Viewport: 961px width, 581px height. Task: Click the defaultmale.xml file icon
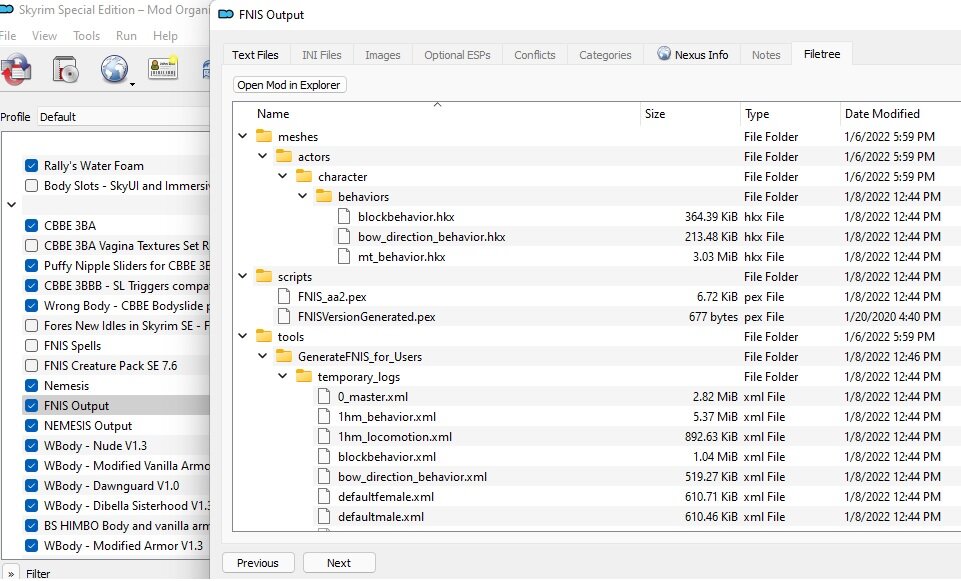point(324,517)
